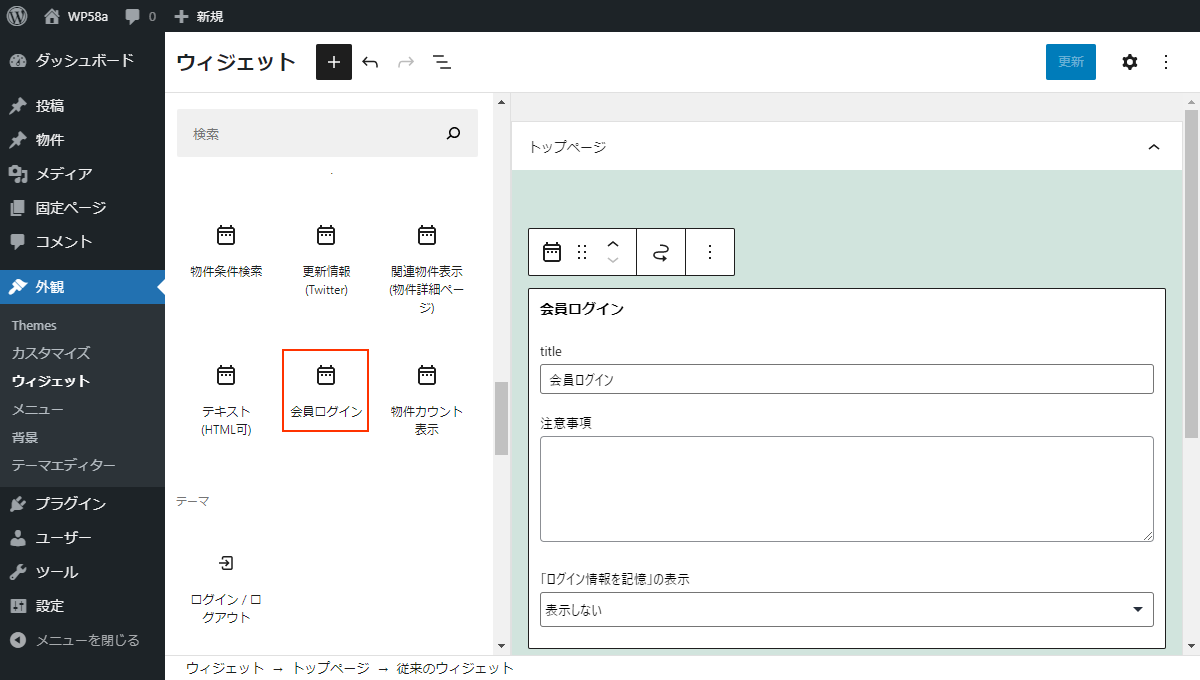Move block up with the up chevron
1200x680 pixels.
[613, 243]
